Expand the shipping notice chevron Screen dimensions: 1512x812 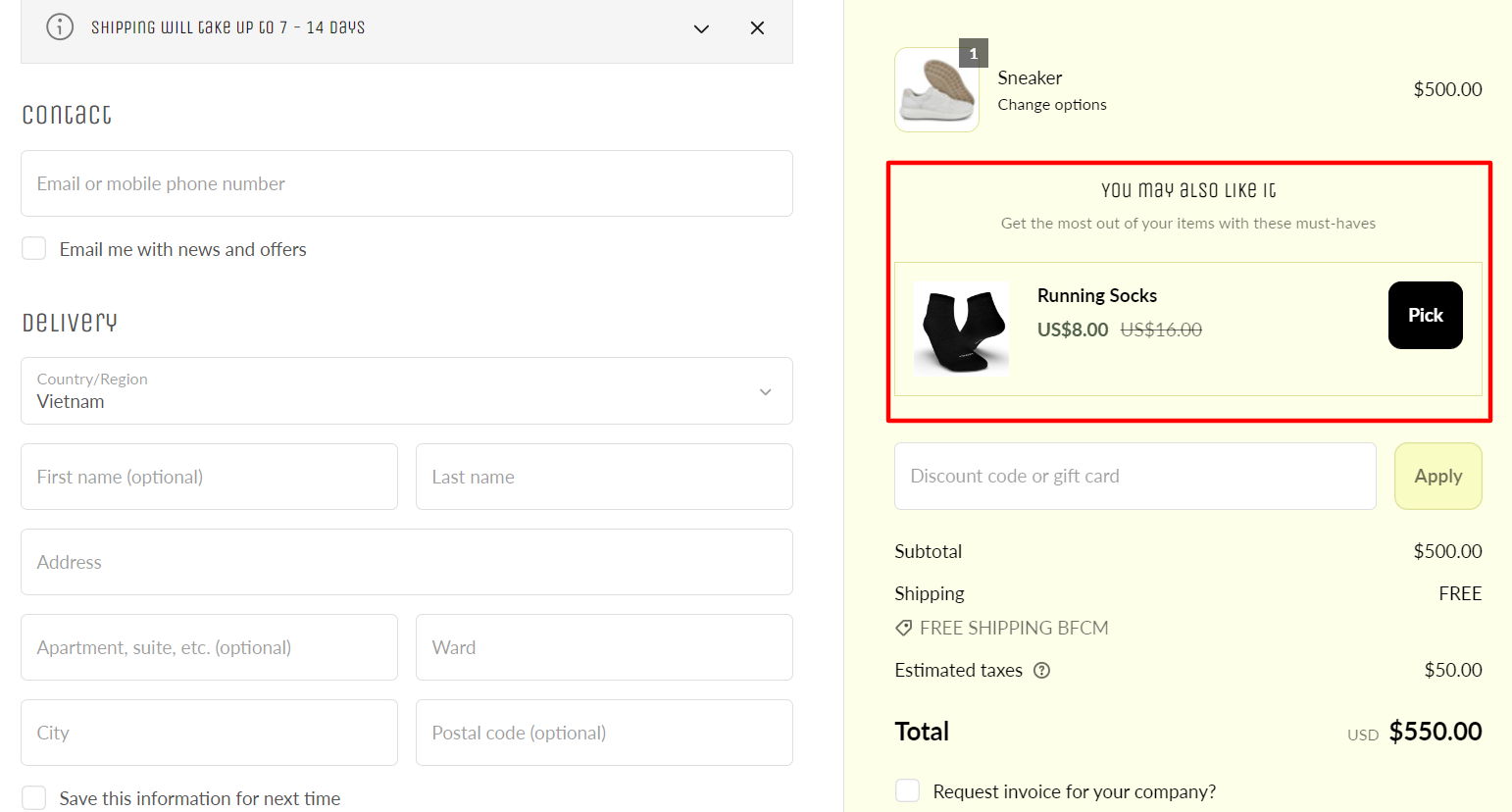click(x=701, y=28)
